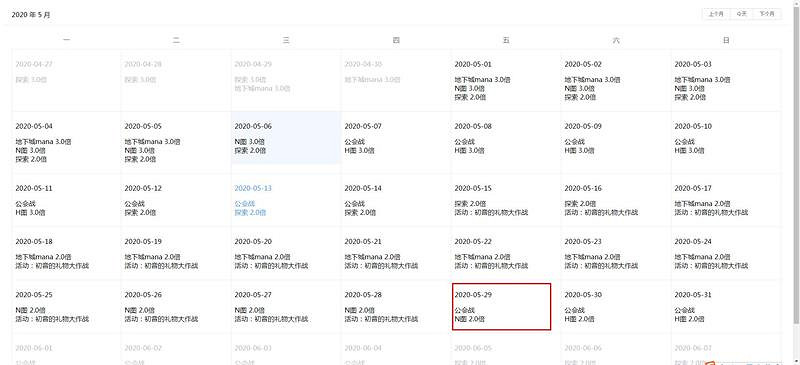Select the date 2020-05-11
This screenshot has height=365, width=800.
[x=34, y=188]
